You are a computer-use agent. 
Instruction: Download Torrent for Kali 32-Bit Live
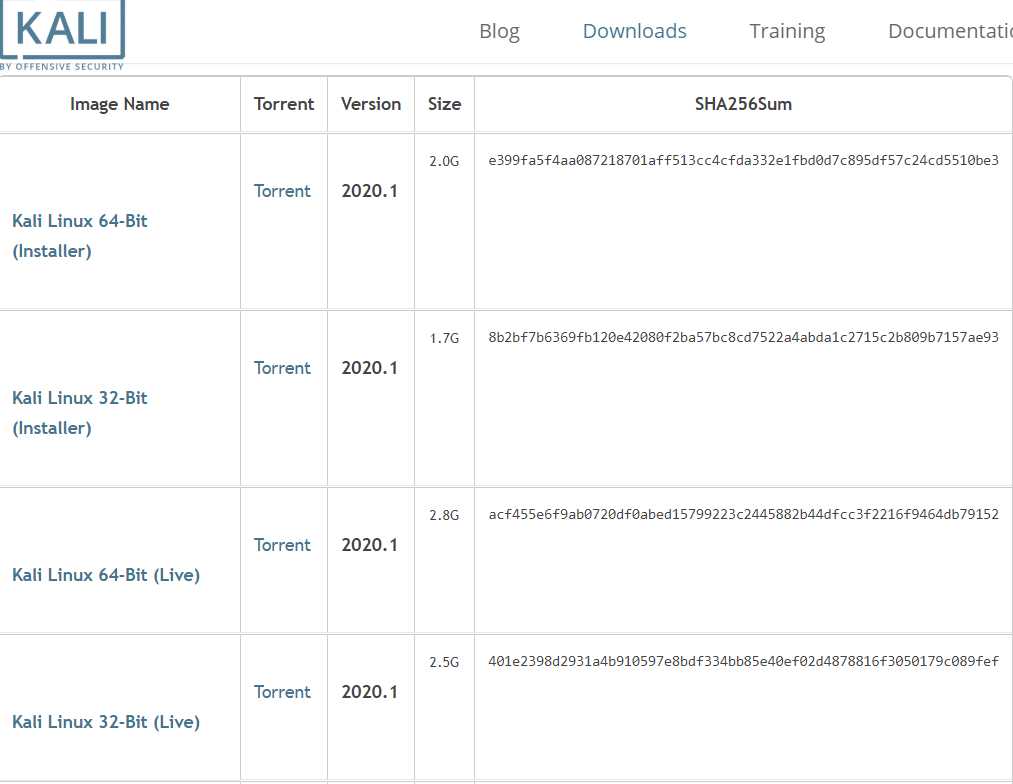[x=282, y=692]
